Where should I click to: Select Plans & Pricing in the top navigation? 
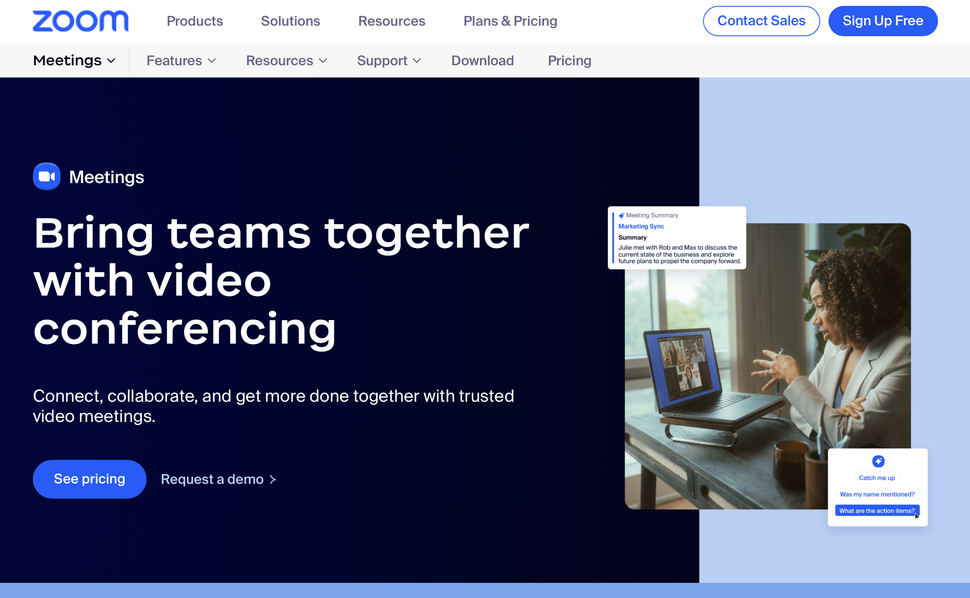point(510,21)
